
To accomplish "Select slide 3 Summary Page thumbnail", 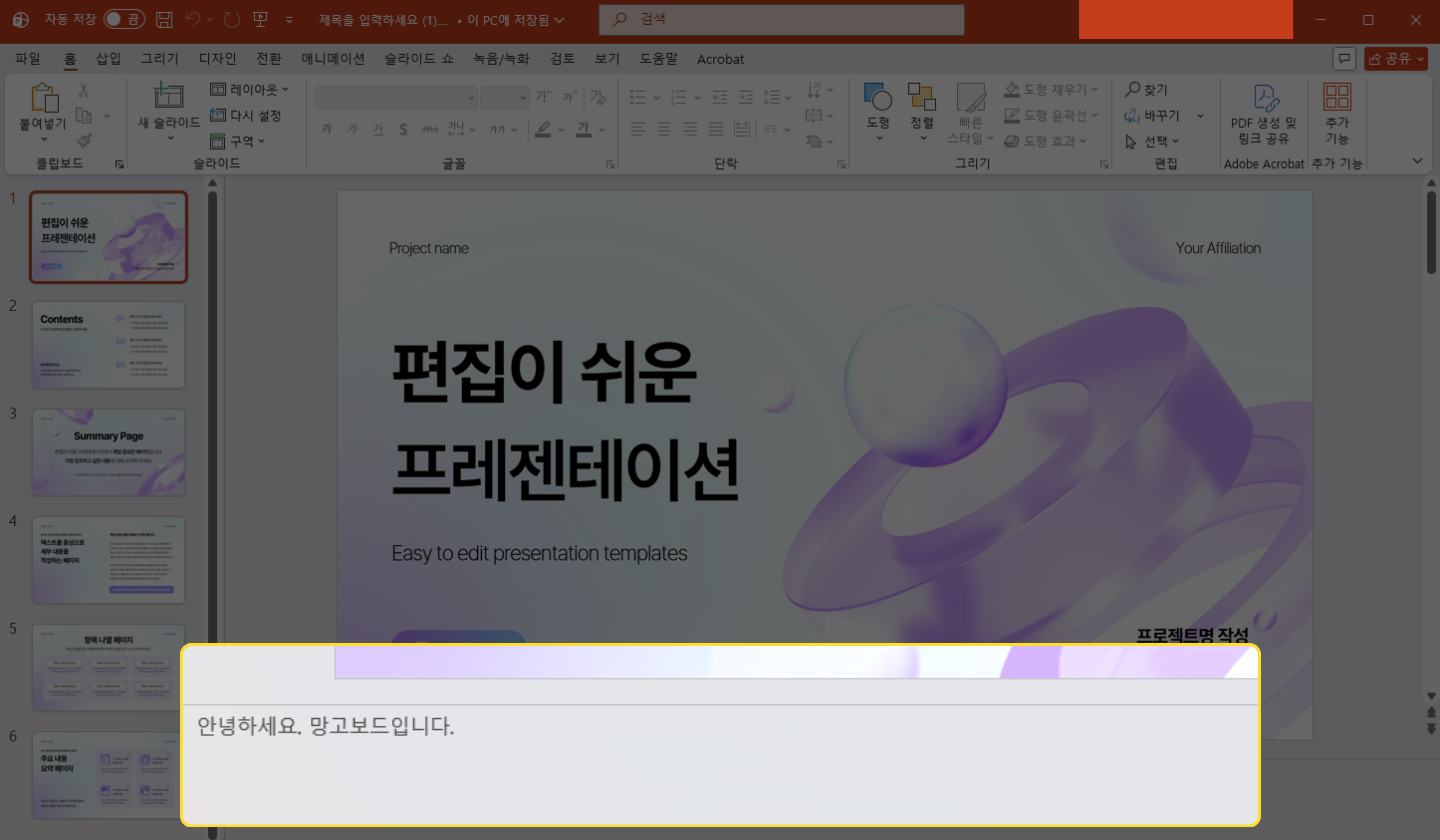I will pyautogui.click(x=108, y=452).
